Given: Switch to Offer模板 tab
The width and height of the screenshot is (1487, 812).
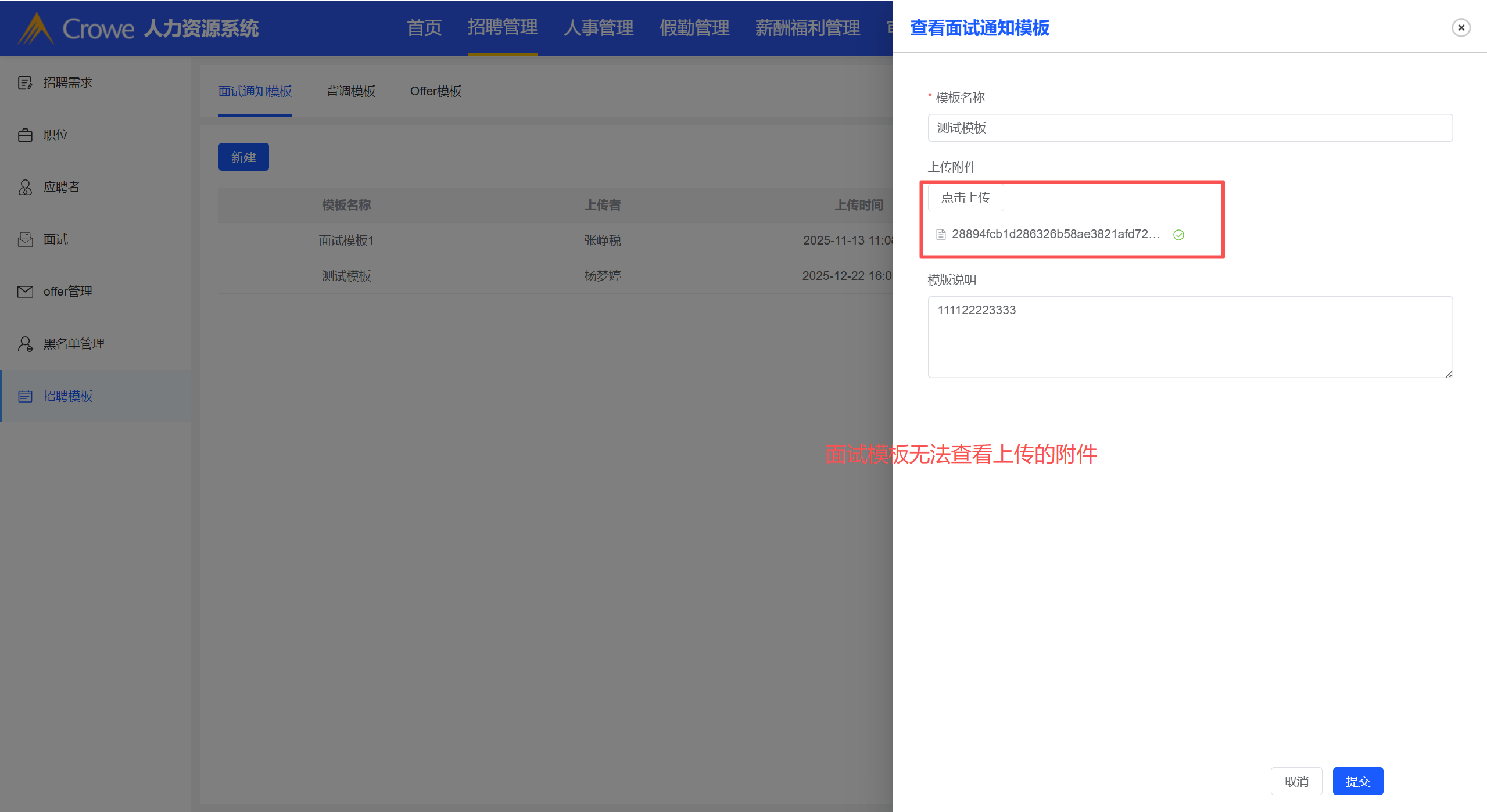Looking at the screenshot, I should [x=435, y=91].
